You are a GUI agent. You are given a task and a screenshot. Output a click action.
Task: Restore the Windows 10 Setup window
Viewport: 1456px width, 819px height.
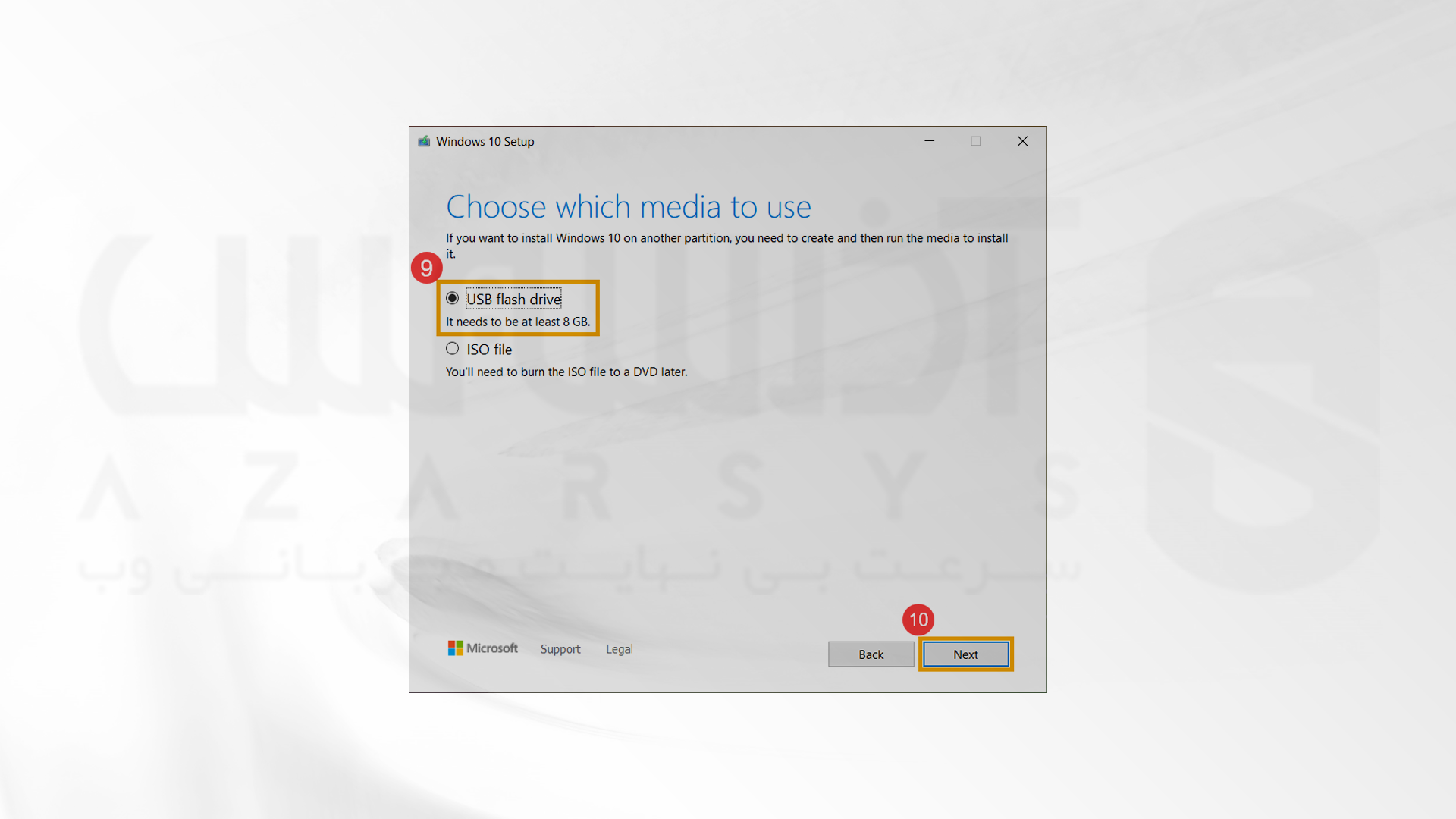[977, 140]
